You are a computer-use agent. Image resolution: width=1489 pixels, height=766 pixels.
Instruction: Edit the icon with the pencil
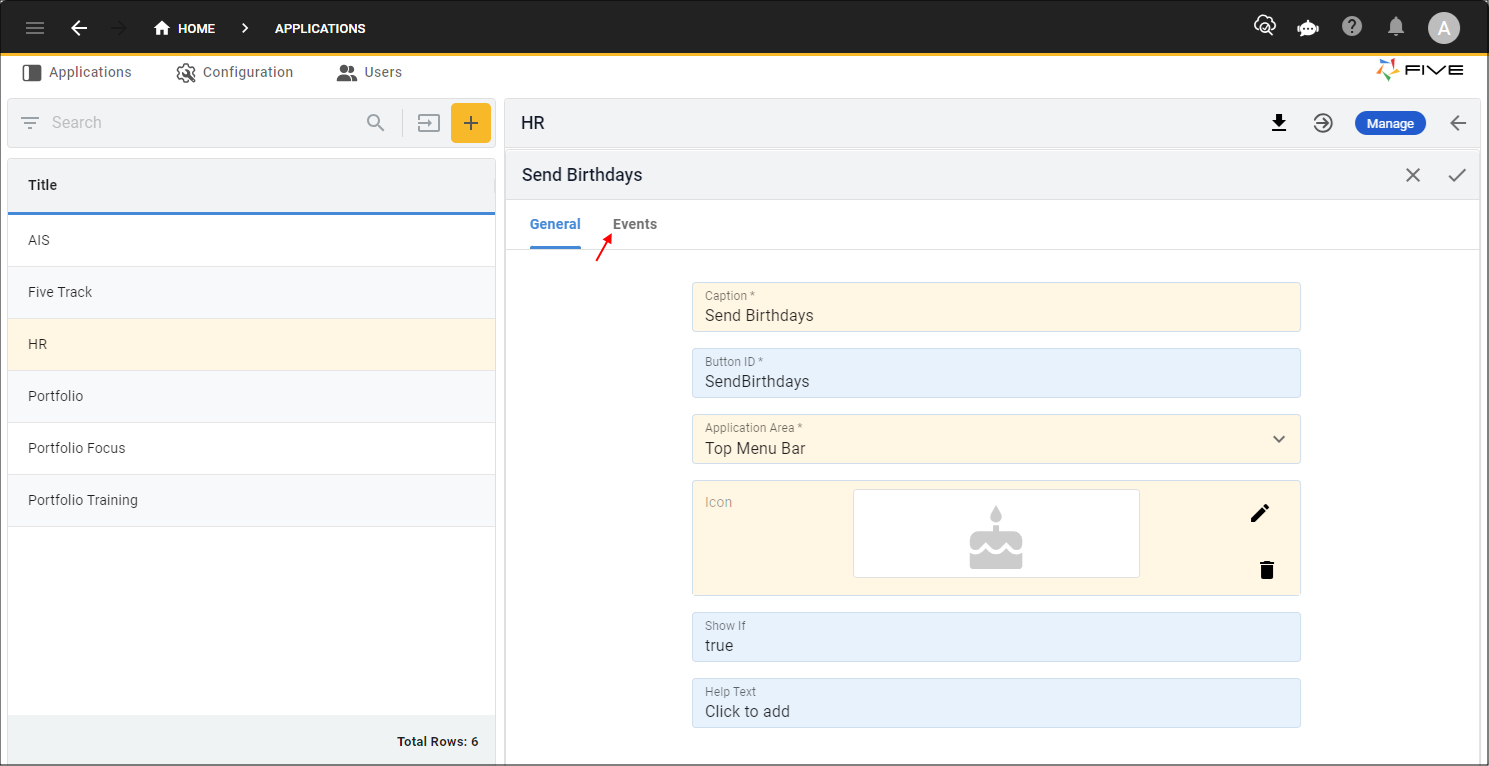(1260, 513)
